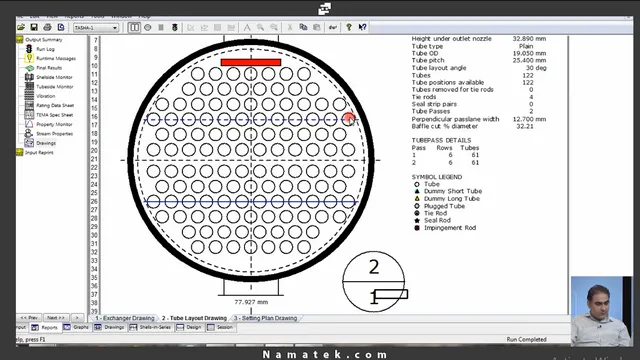Click the context help arrow icon
The width and height of the screenshot is (640, 360).
pos(362,27)
